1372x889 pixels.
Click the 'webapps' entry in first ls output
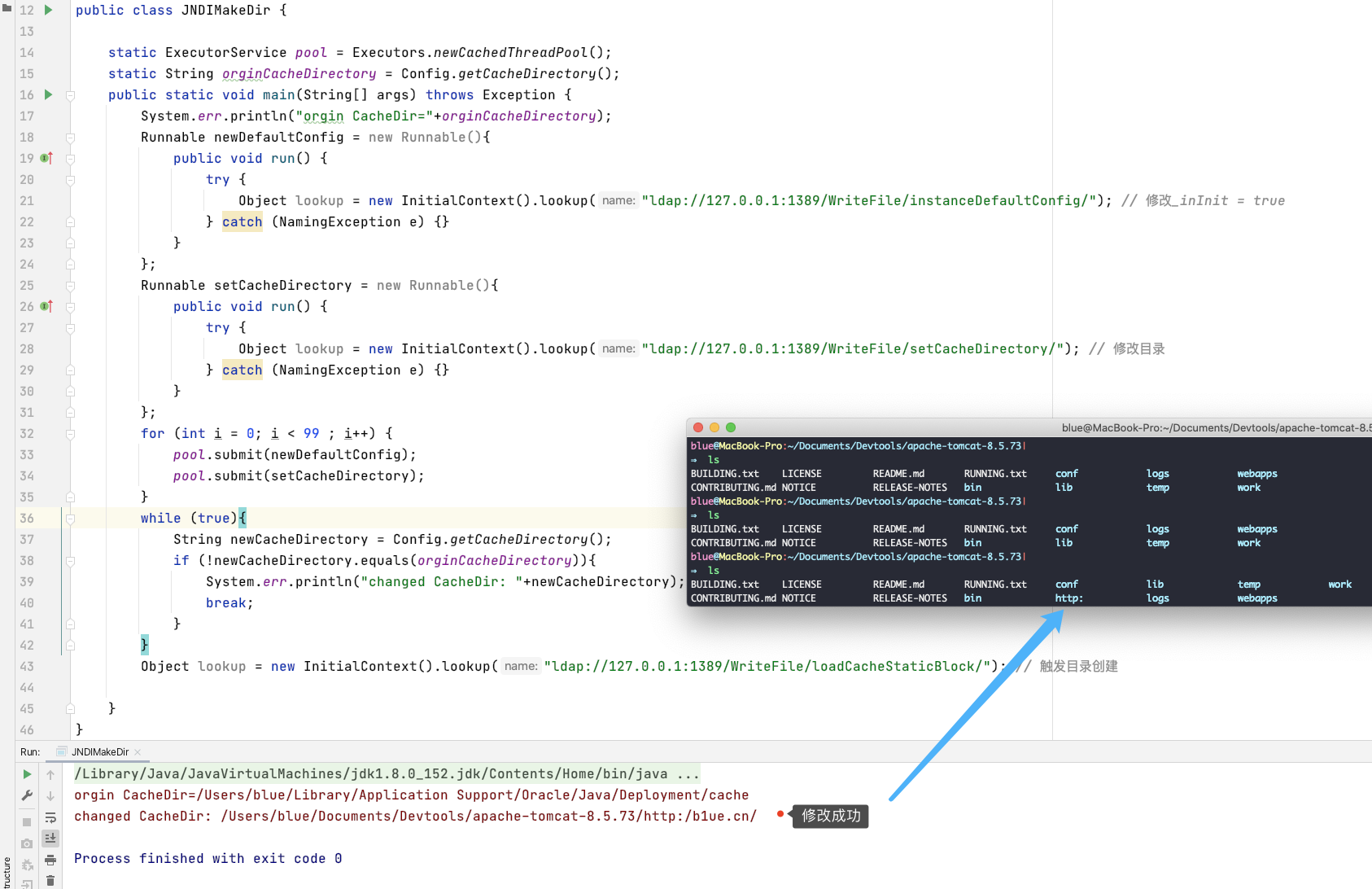pyautogui.click(x=1257, y=474)
